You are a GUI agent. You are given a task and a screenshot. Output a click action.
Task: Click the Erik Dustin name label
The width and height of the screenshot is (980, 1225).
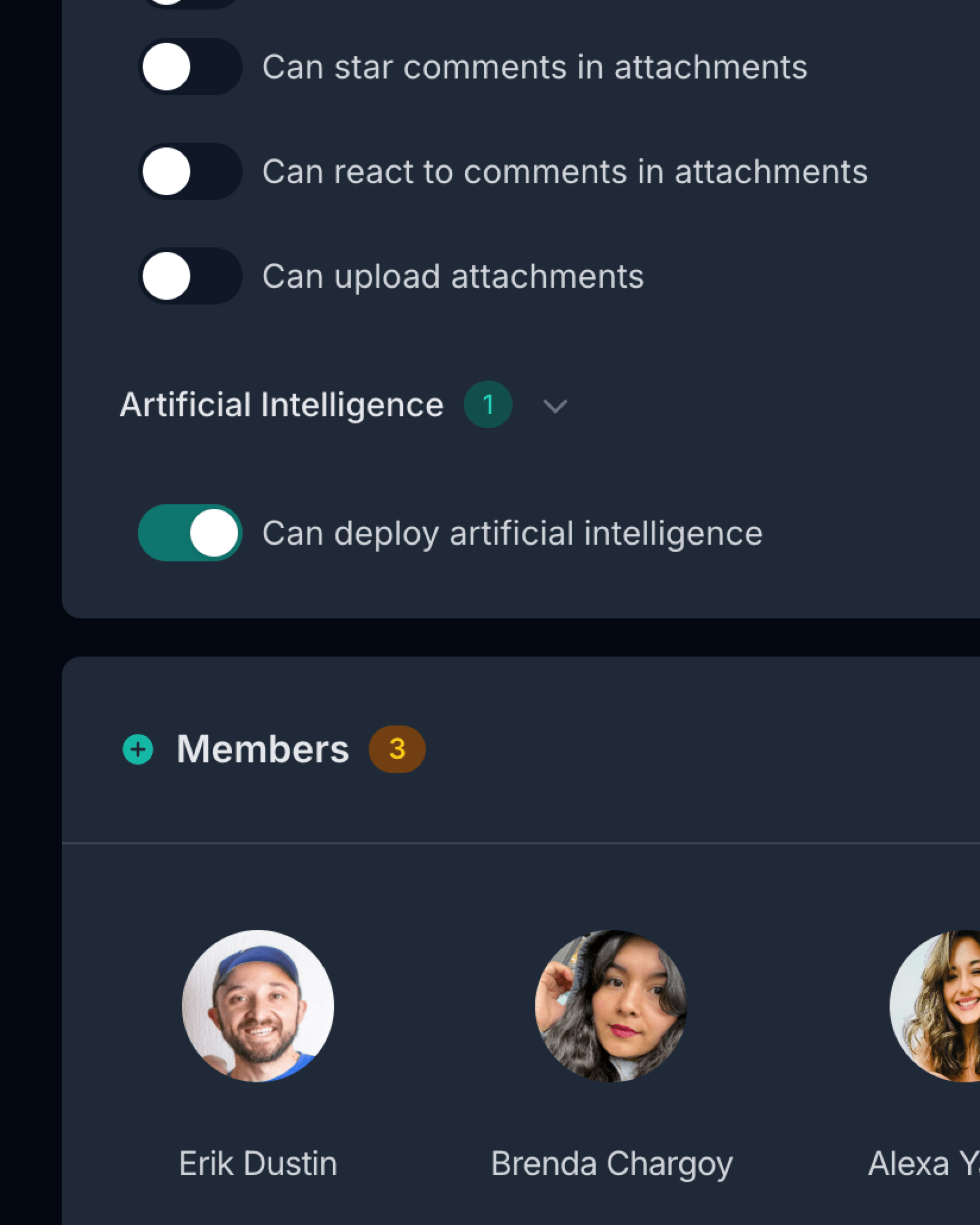click(257, 1164)
